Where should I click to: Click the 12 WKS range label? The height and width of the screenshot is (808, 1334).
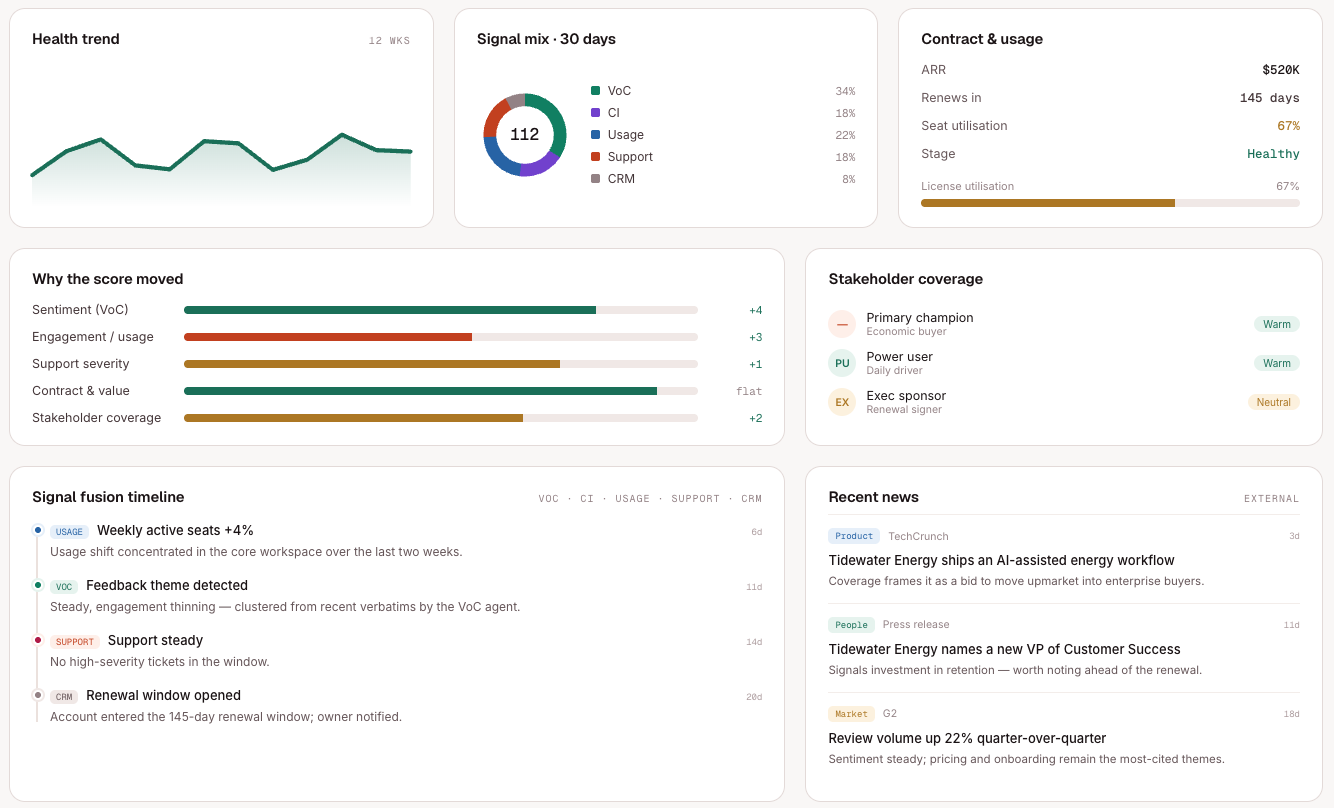pos(389,41)
